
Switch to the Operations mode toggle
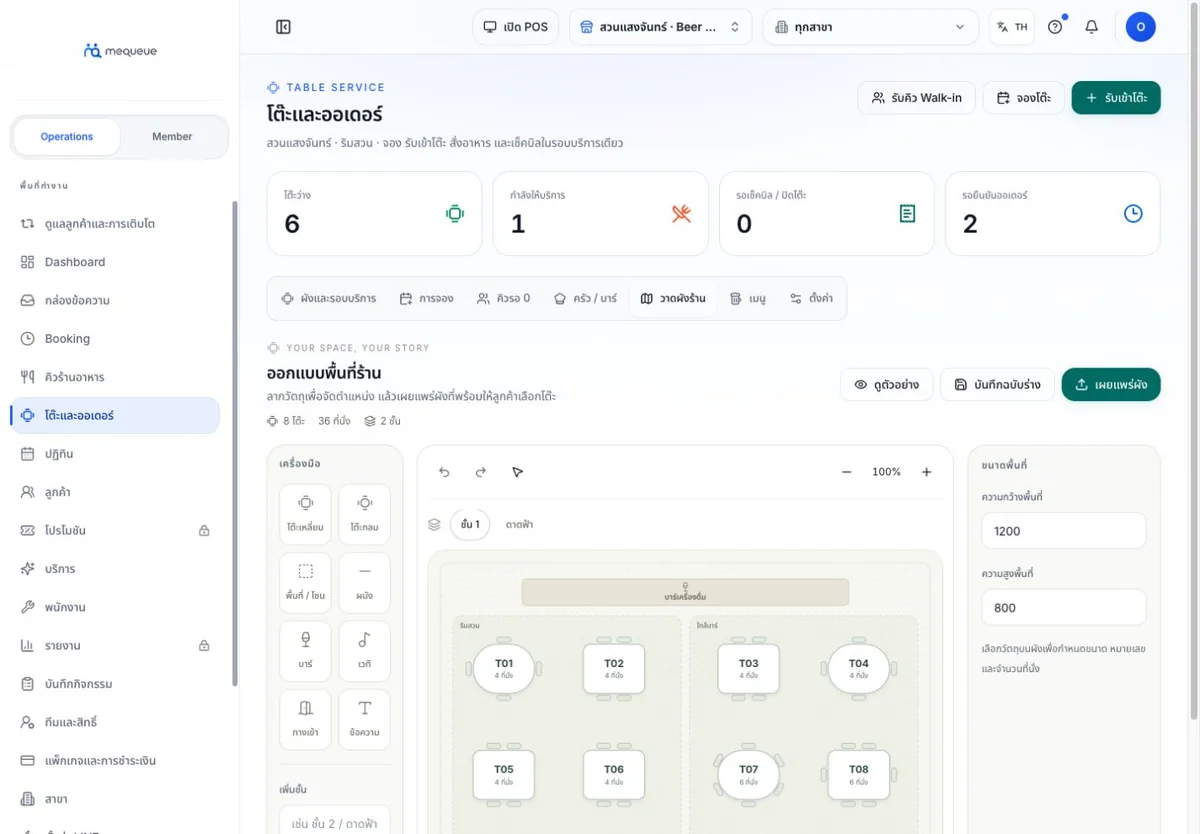[x=67, y=137]
